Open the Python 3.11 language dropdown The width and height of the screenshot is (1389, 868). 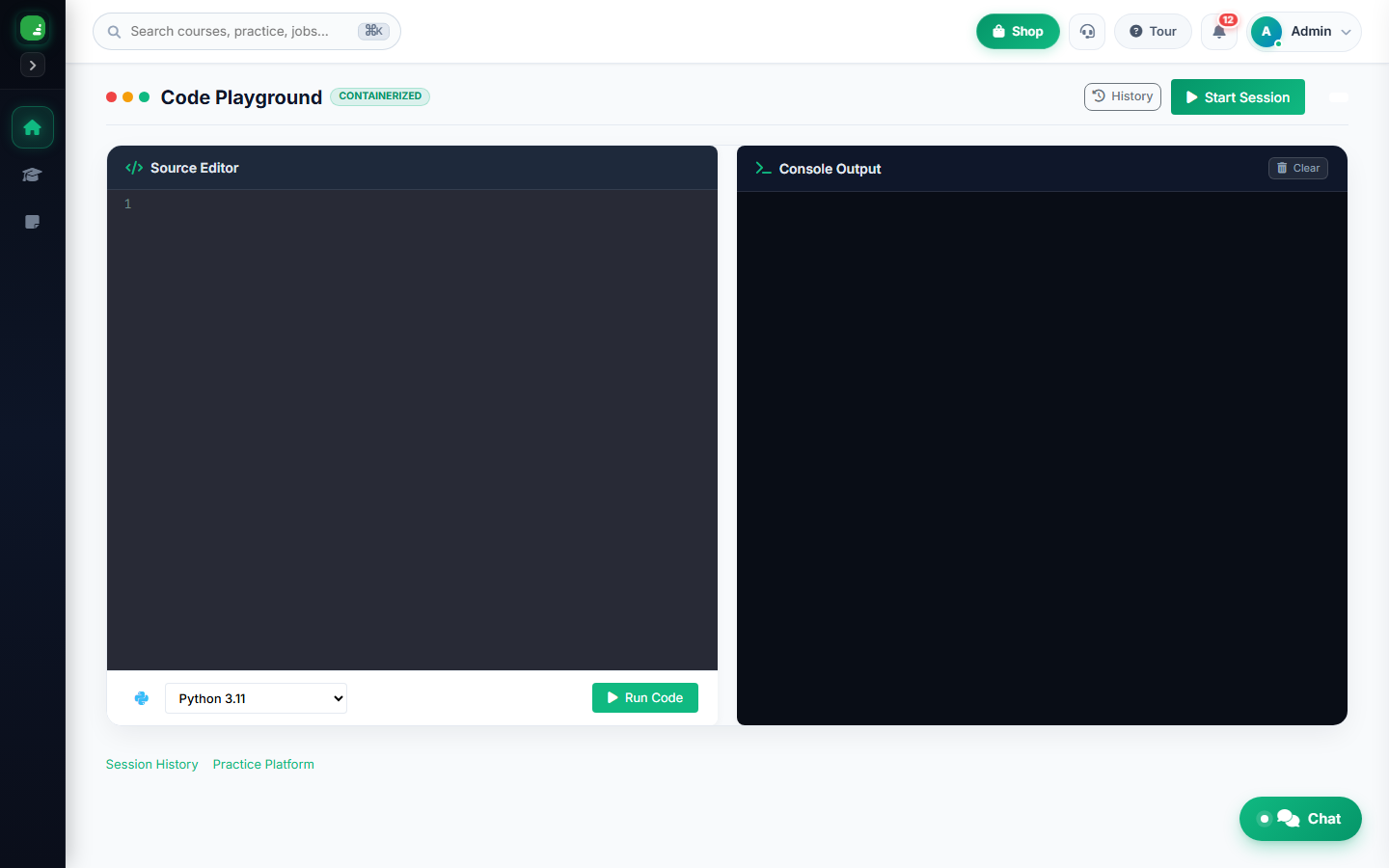click(x=256, y=698)
